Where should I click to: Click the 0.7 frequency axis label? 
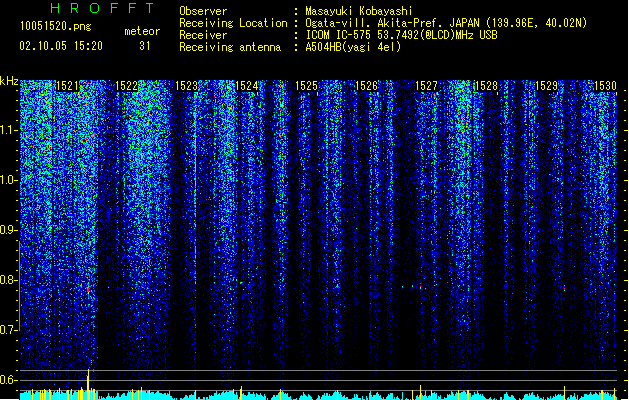click(x=9, y=330)
